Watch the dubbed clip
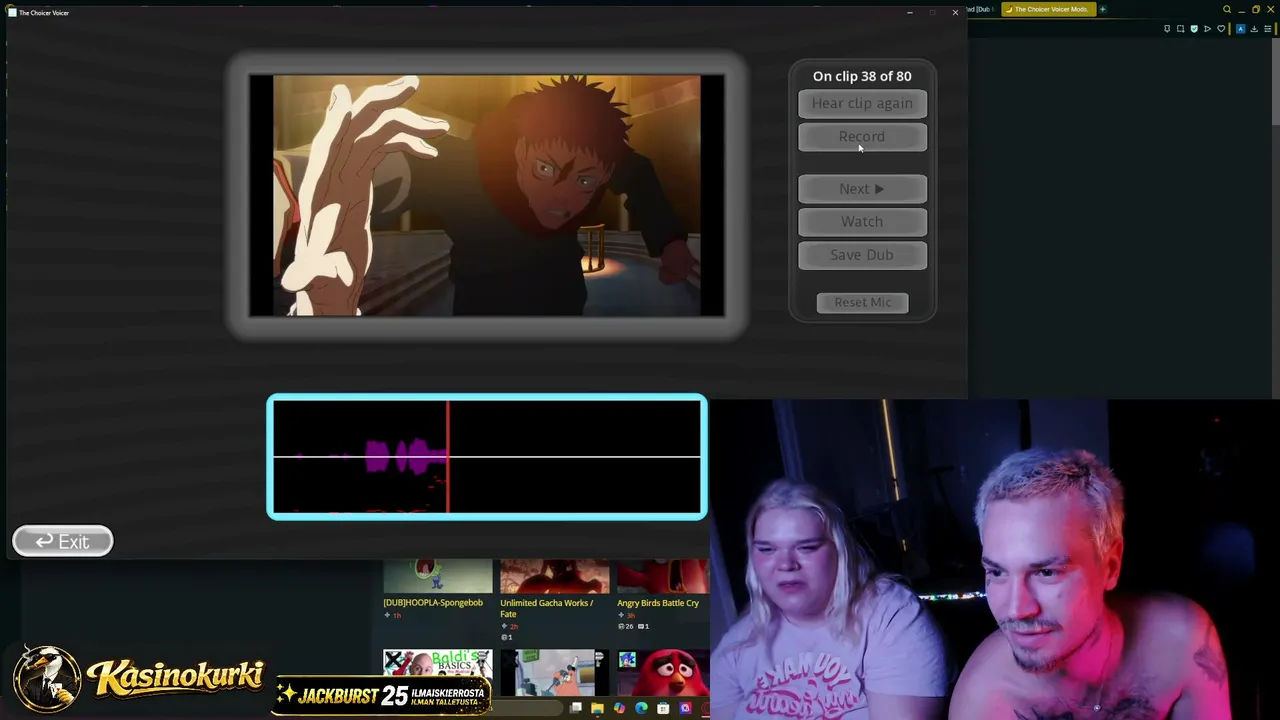The height and width of the screenshot is (720, 1280). point(862,222)
